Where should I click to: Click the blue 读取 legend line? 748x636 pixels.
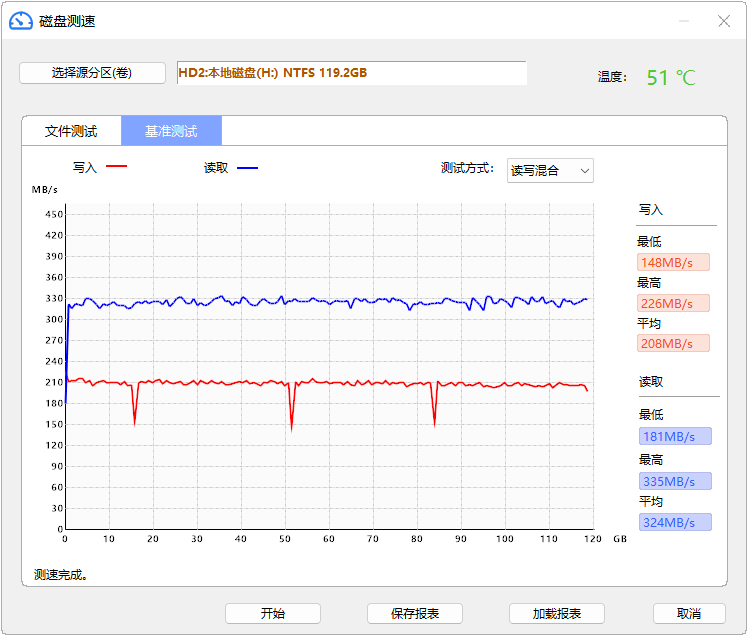248,167
